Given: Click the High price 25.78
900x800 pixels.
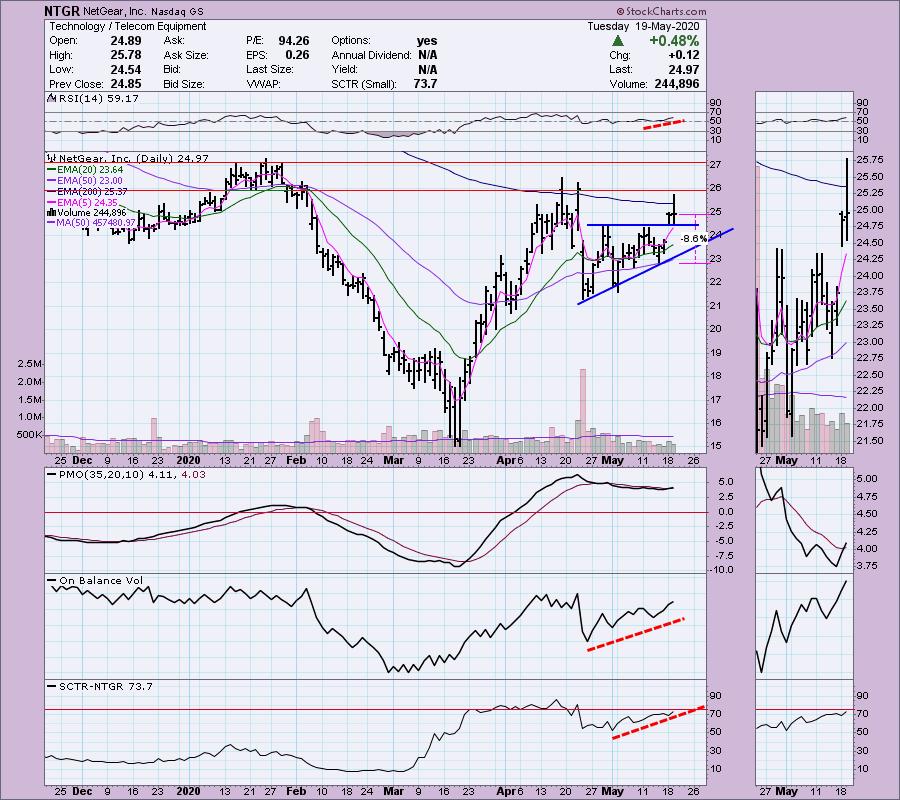Looking at the screenshot, I should point(126,55).
